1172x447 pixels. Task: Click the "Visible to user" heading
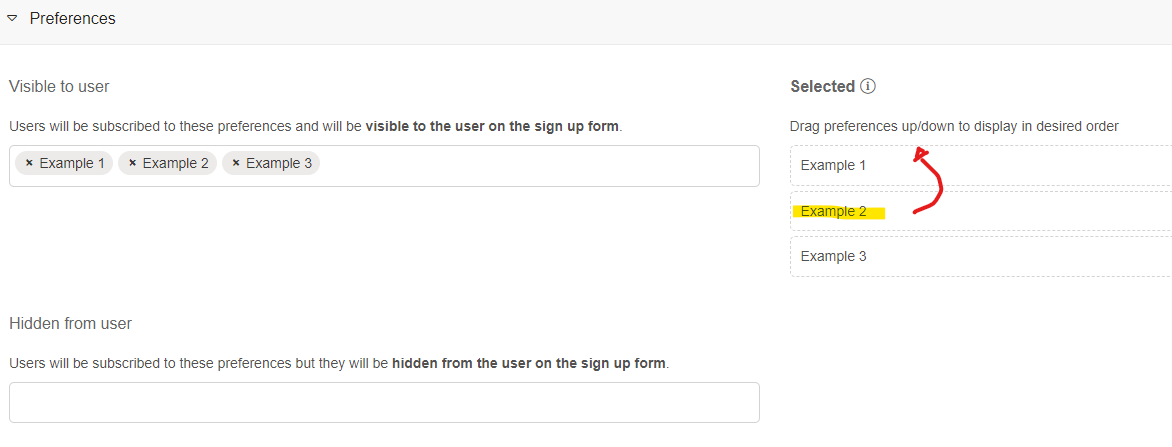(x=59, y=86)
